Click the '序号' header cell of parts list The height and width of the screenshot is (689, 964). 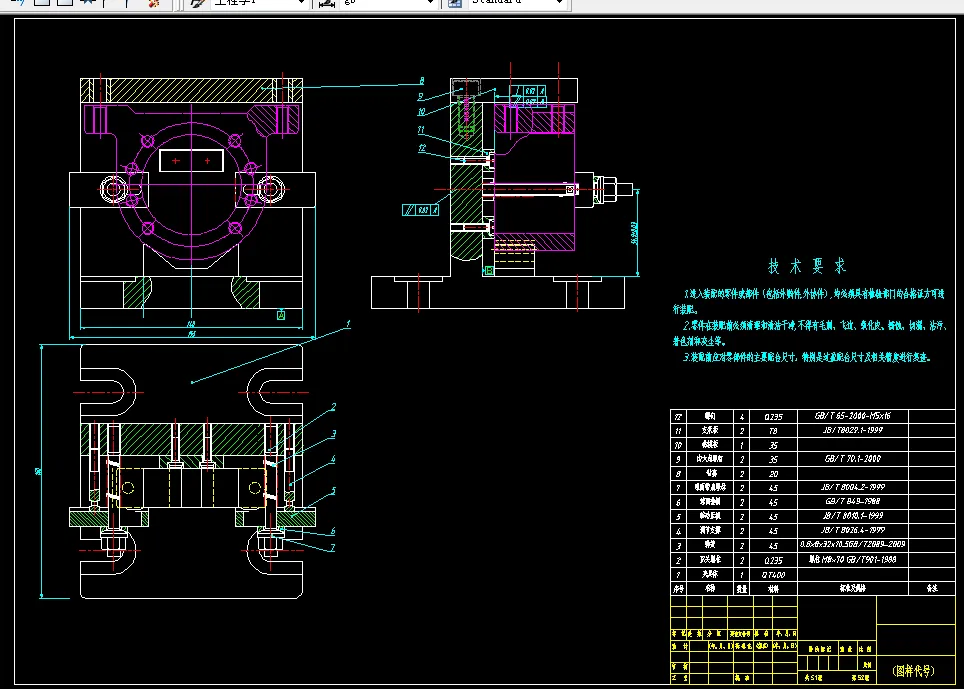click(x=678, y=588)
